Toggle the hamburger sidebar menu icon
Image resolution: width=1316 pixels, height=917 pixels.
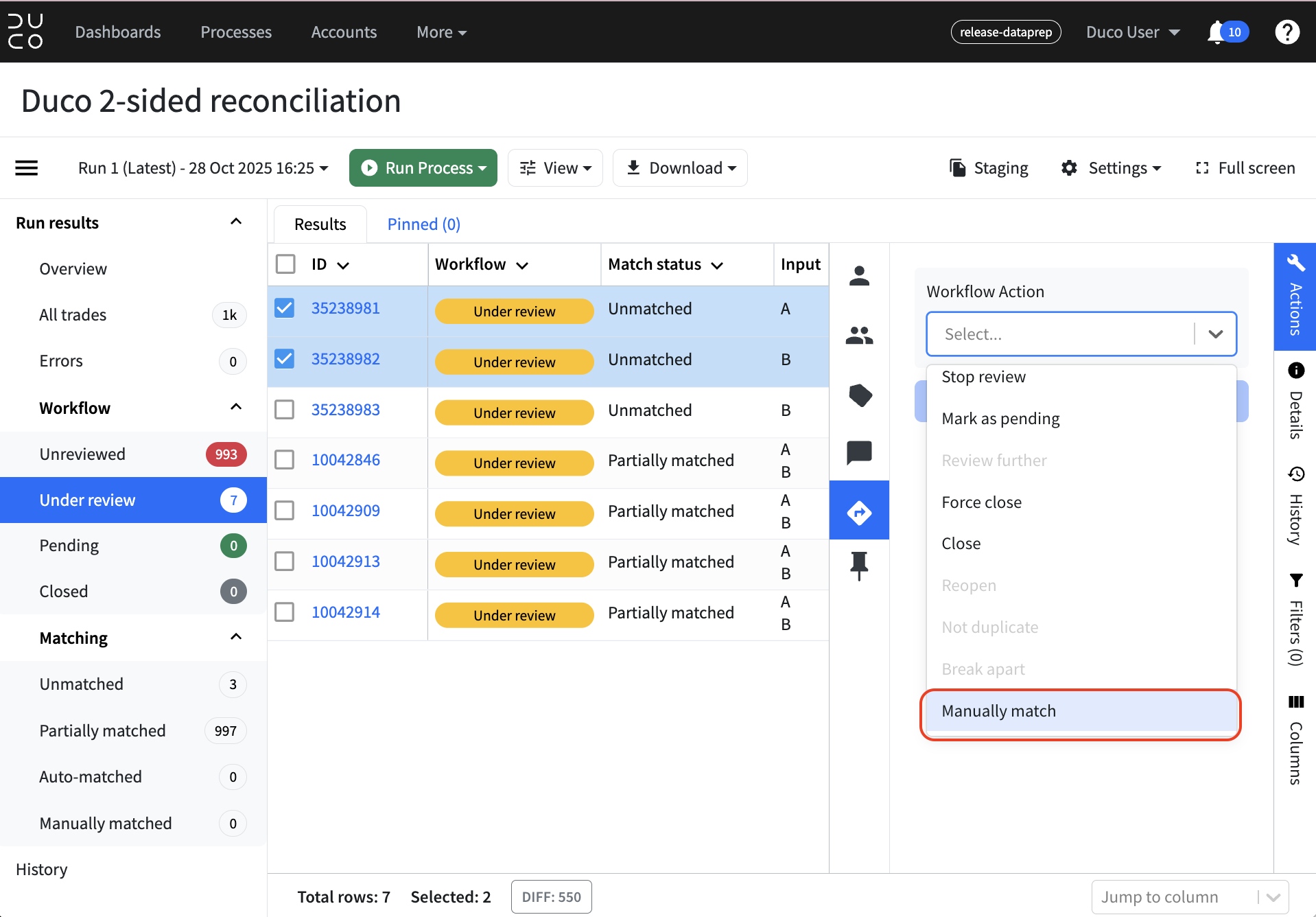click(x=27, y=168)
